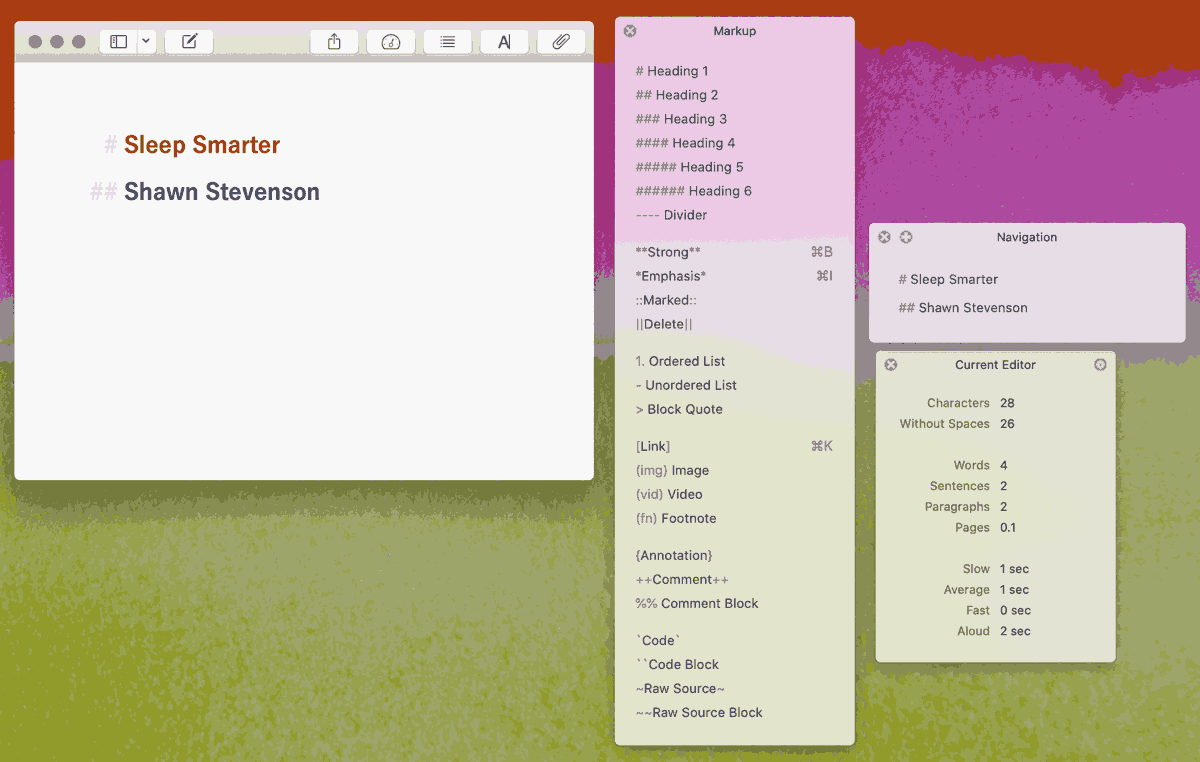Place cursor in Shawn Stevenson heading
This screenshot has height=762, width=1200.
pos(221,192)
